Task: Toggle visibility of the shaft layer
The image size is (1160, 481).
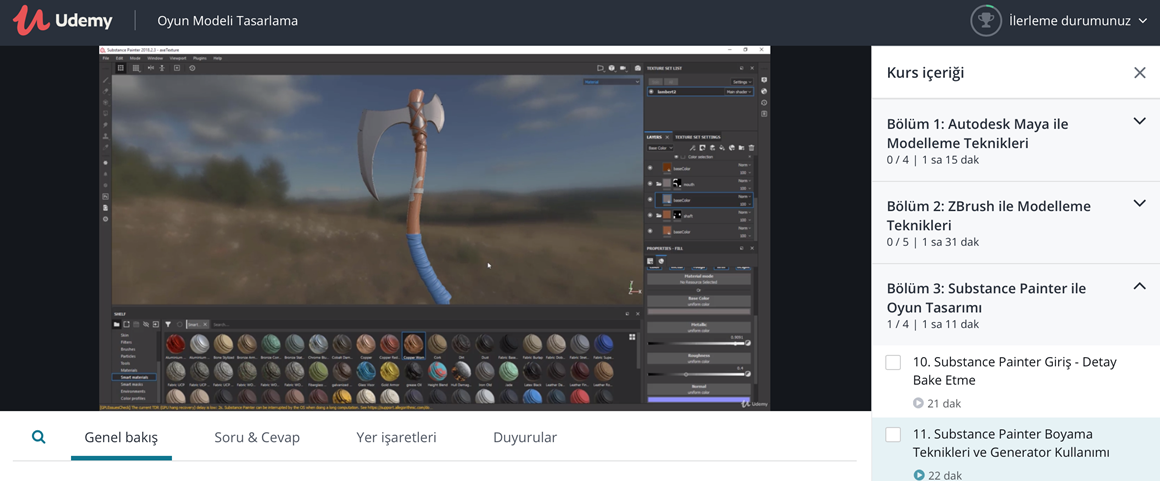Action: tap(650, 215)
